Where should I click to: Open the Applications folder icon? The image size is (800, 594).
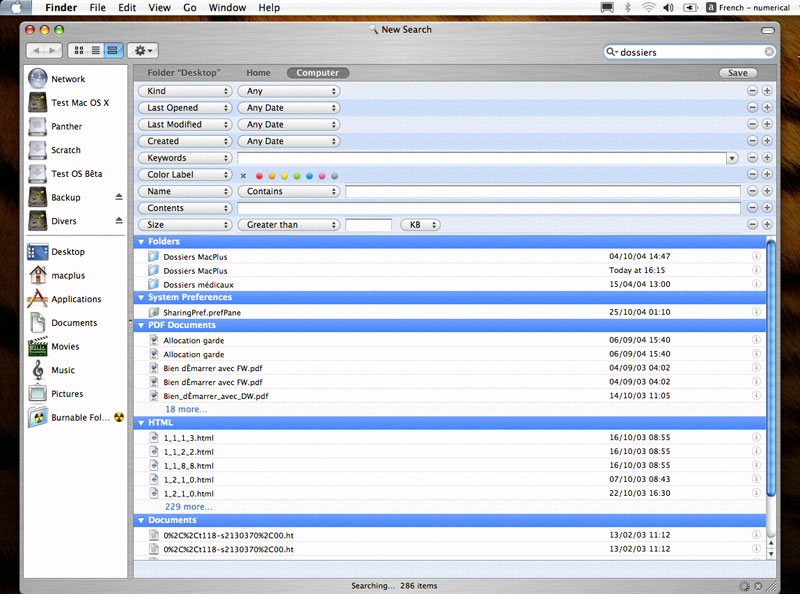[x=38, y=299]
